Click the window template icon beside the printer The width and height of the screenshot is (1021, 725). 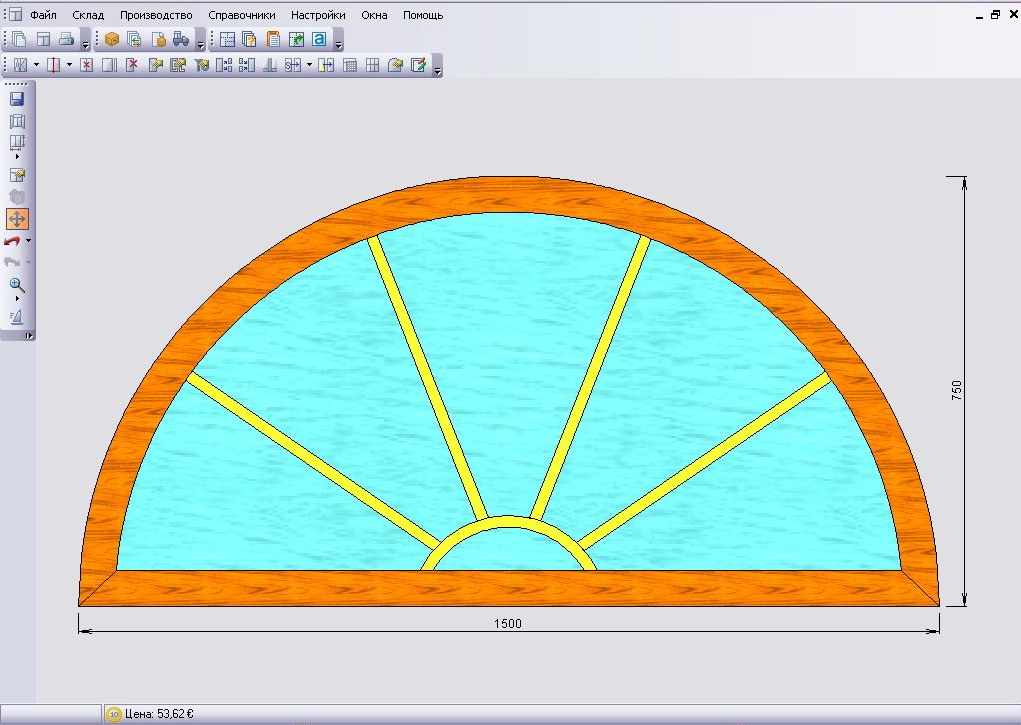coord(44,40)
